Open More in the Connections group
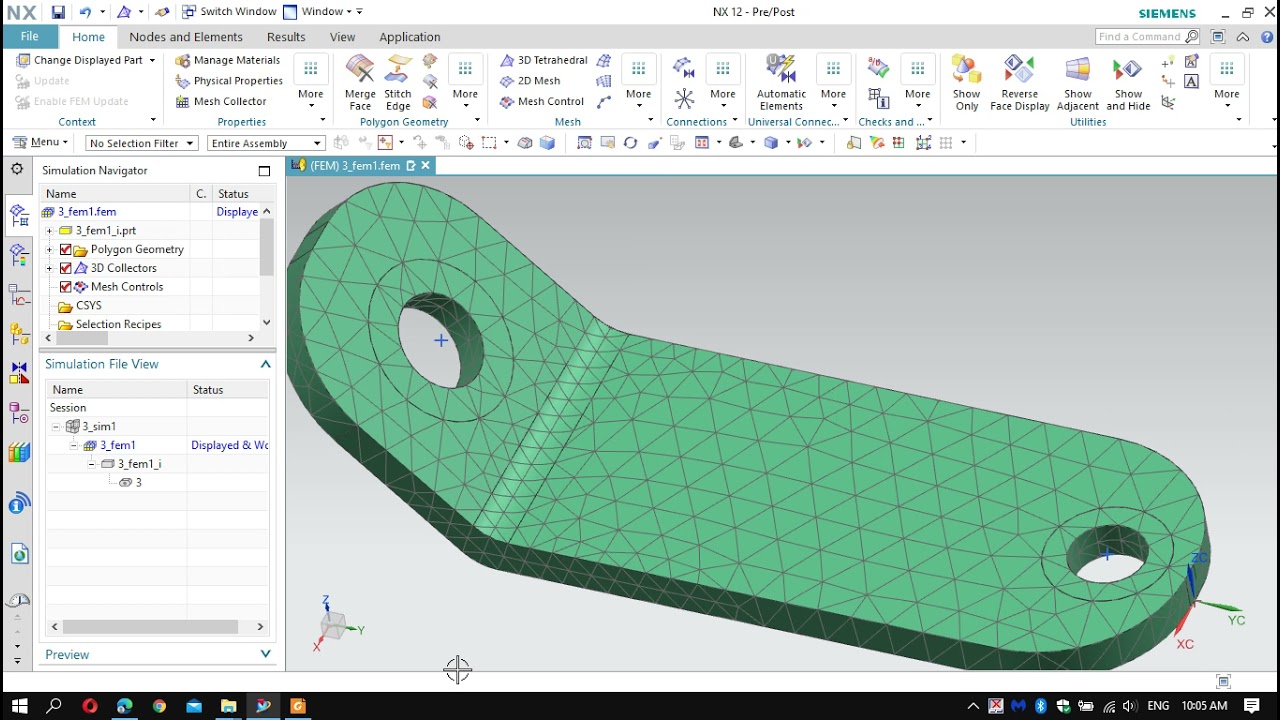 [x=723, y=83]
